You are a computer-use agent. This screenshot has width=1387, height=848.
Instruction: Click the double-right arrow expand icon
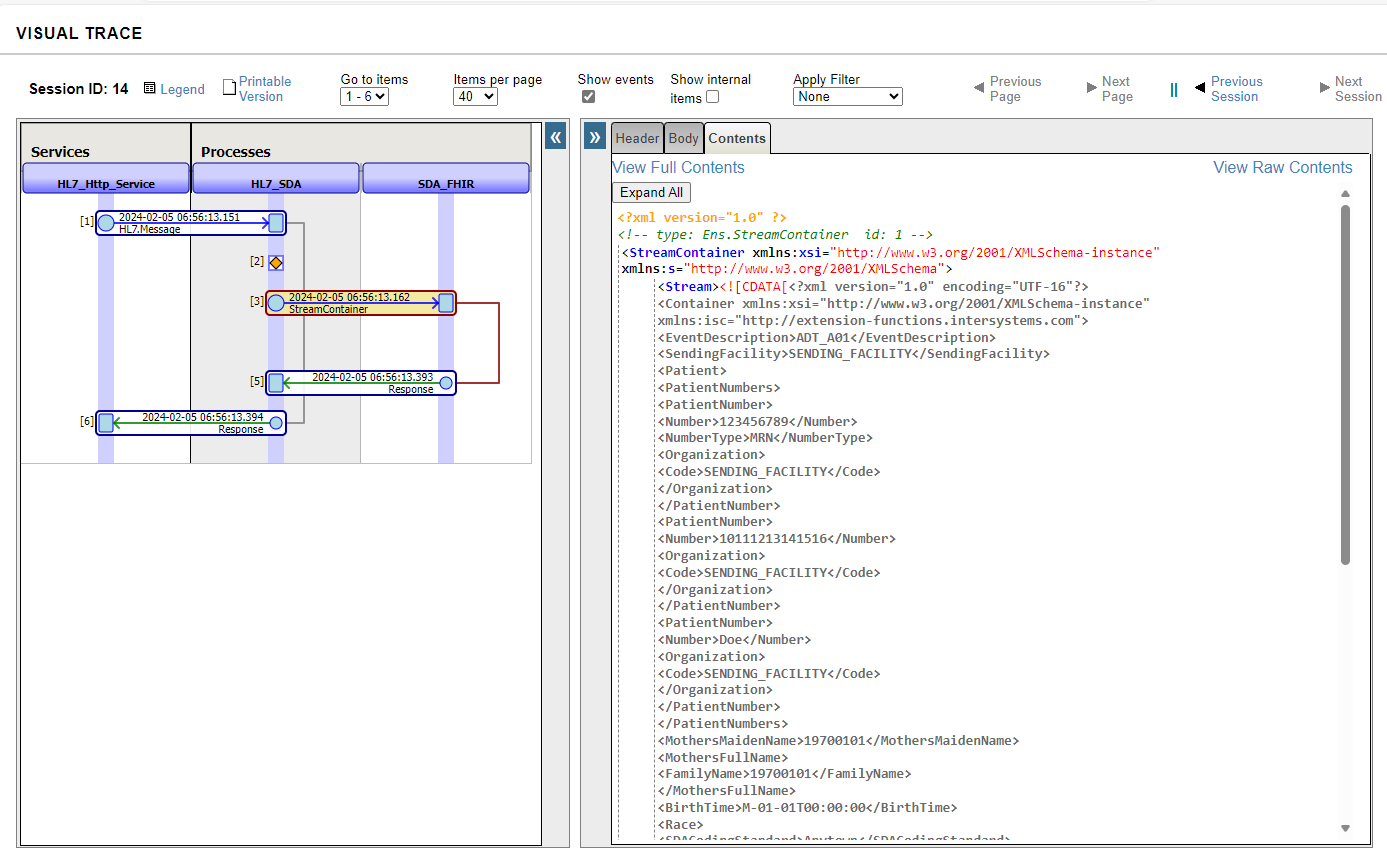click(x=595, y=137)
